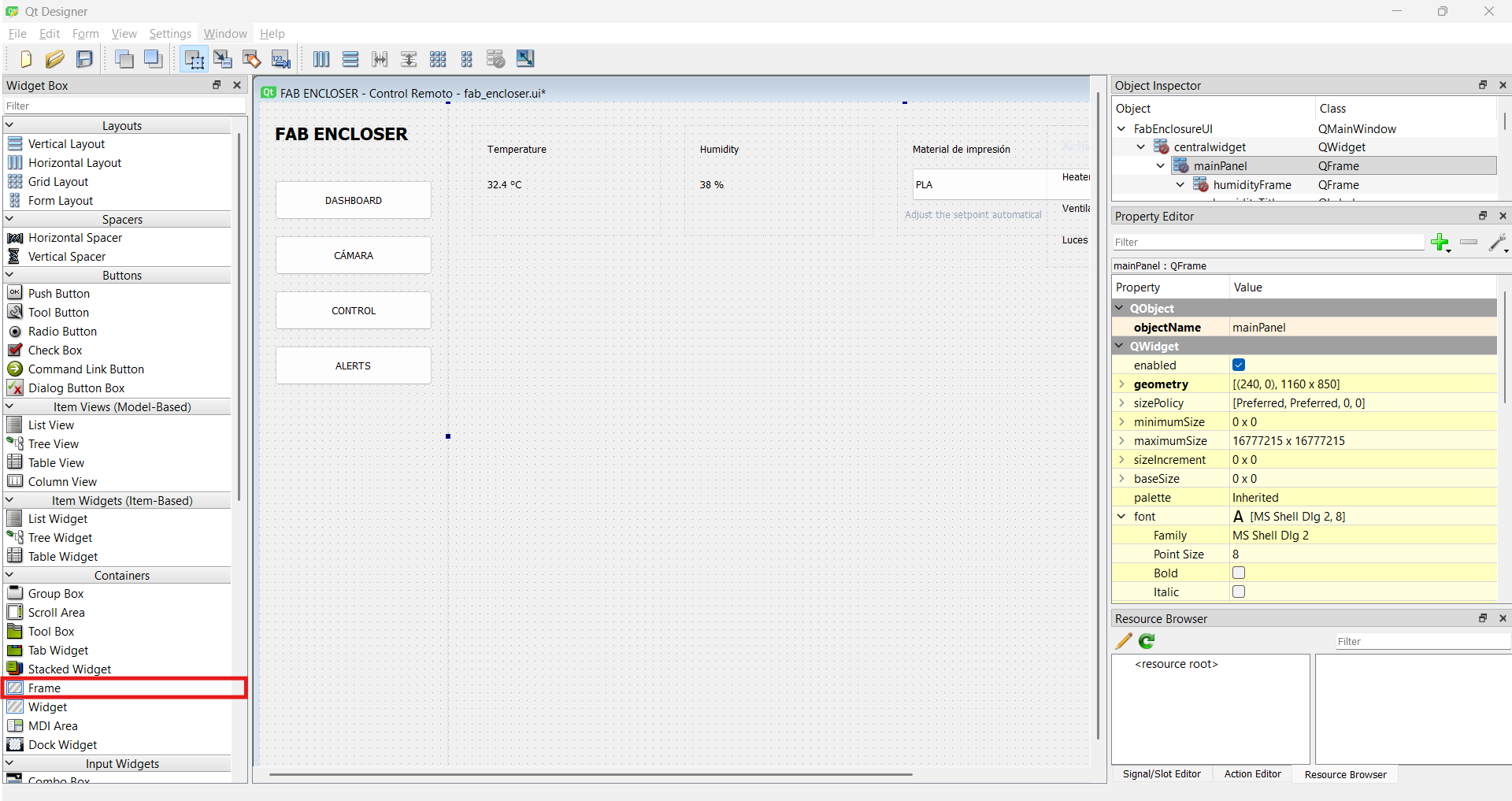Viewport: 1512px width, 801px height.
Task: Expand the geometry property row
Action: tap(1121, 384)
